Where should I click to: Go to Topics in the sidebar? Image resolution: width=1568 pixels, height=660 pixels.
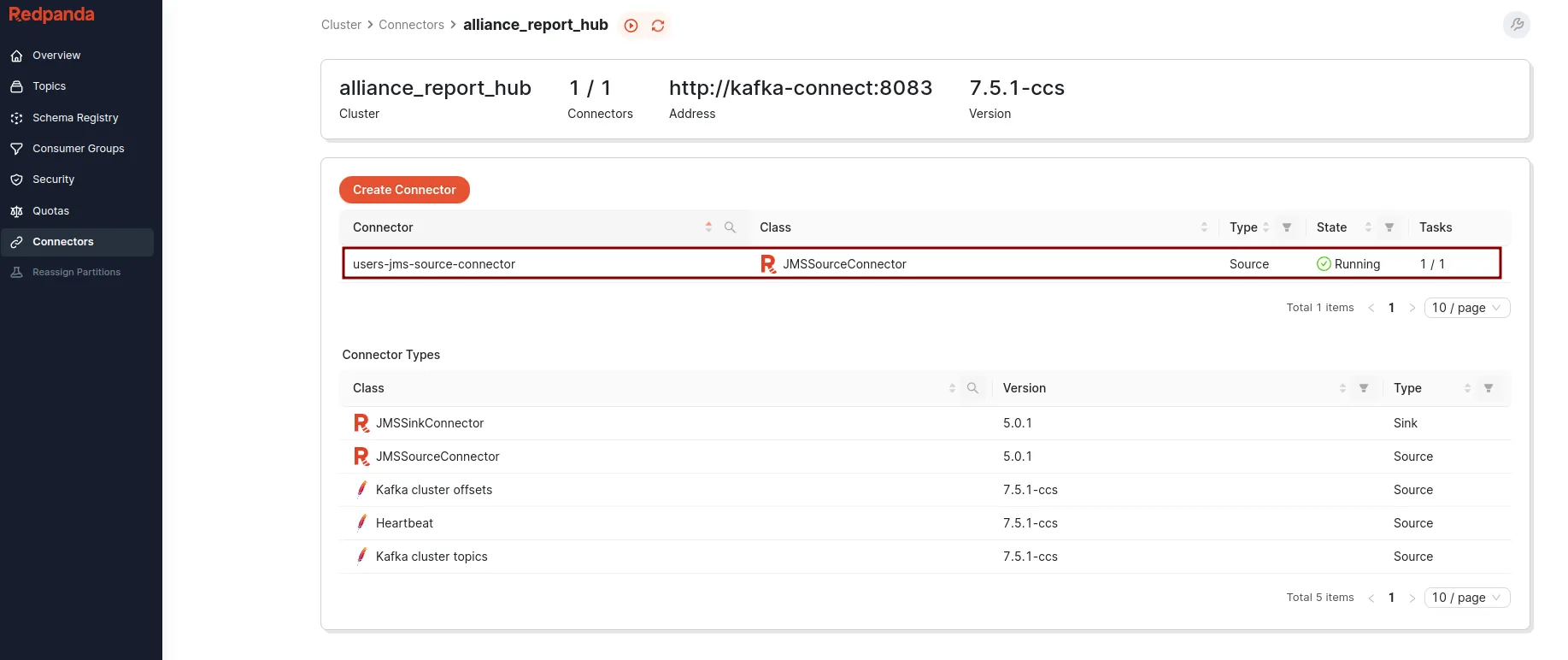tap(50, 86)
